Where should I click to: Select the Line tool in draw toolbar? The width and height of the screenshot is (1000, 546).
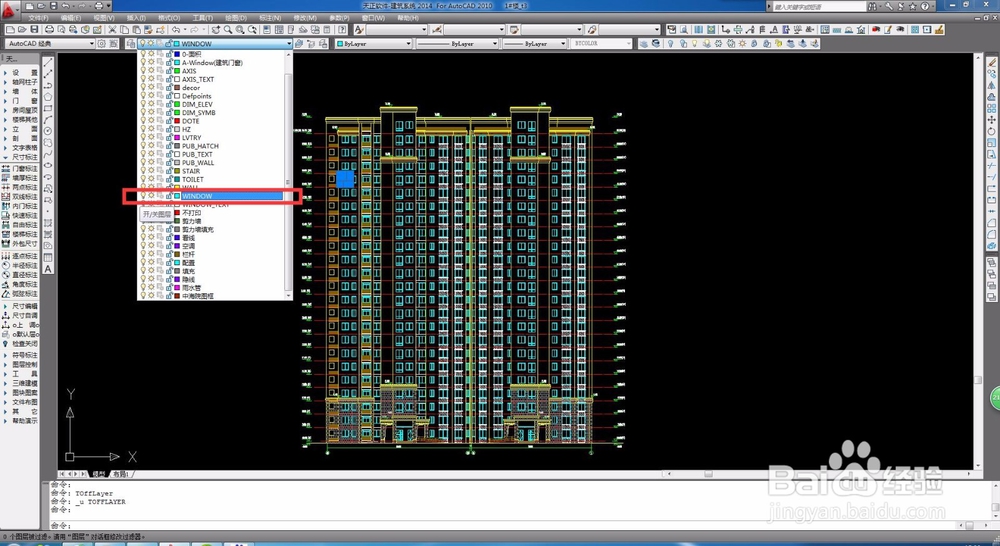click(x=48, y=63)
